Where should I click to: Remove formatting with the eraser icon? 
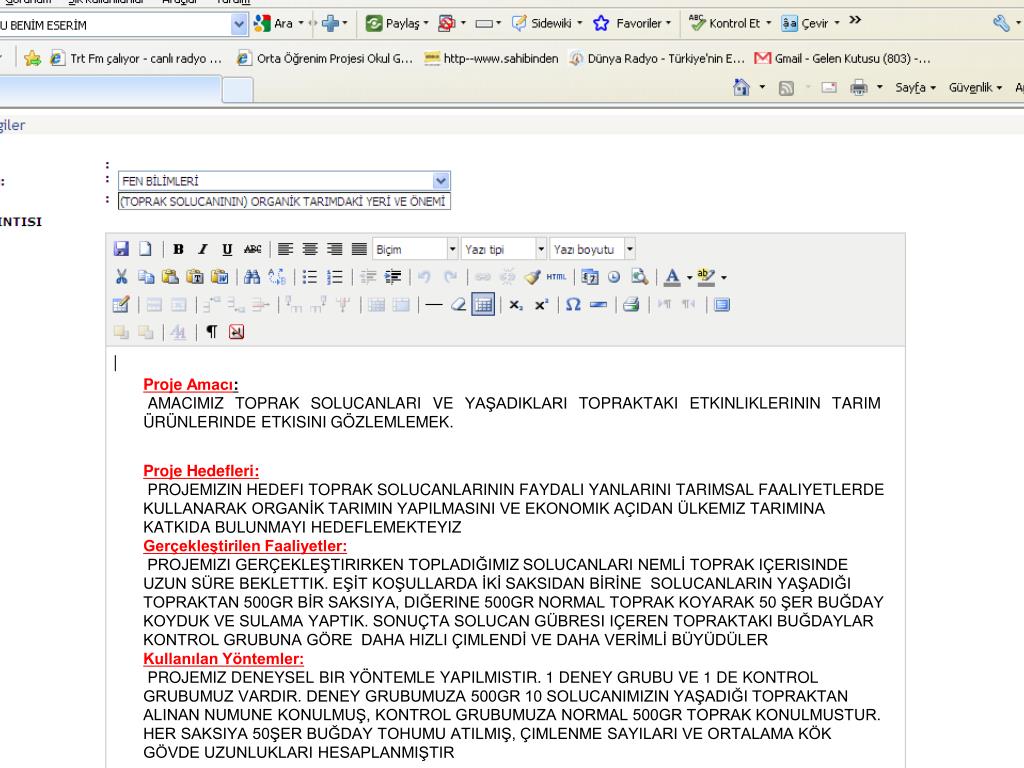[458, 305]
